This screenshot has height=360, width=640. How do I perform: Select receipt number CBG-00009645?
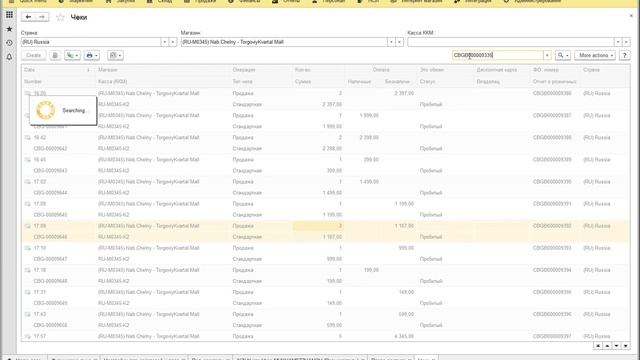pyautogui.click(x=50, y=215)
